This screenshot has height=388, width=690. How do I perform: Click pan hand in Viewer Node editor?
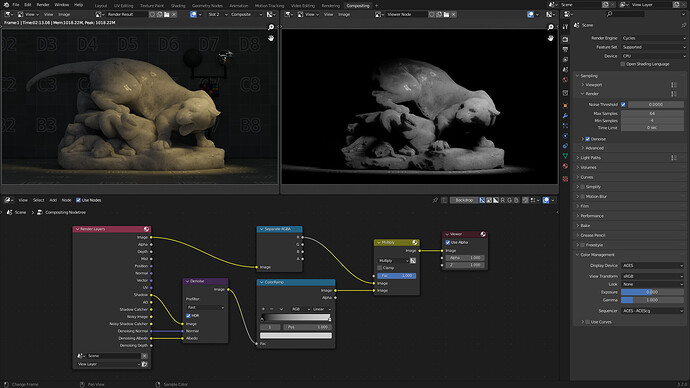tap(551, 38)
